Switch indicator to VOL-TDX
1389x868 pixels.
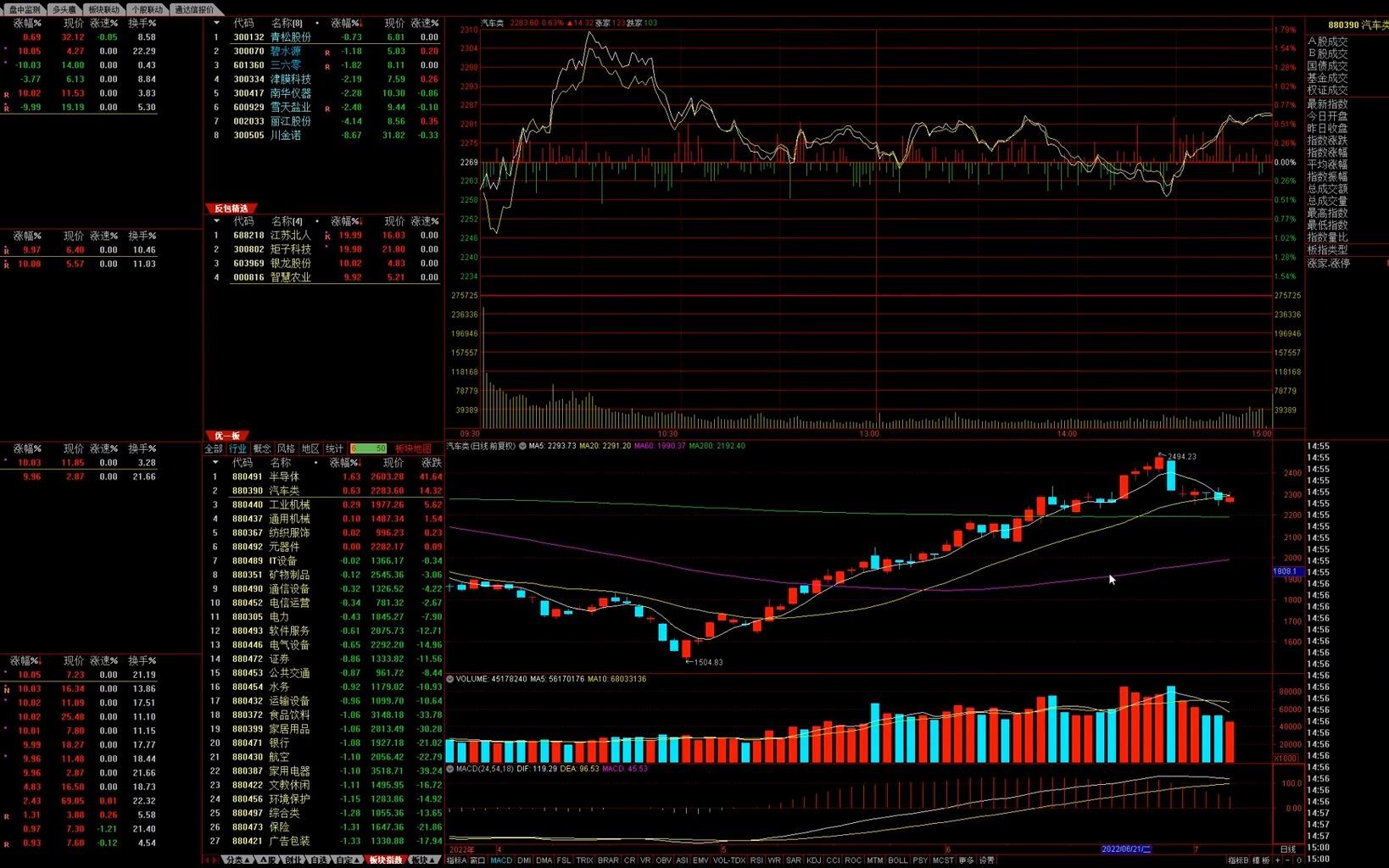tap(728, 860)
